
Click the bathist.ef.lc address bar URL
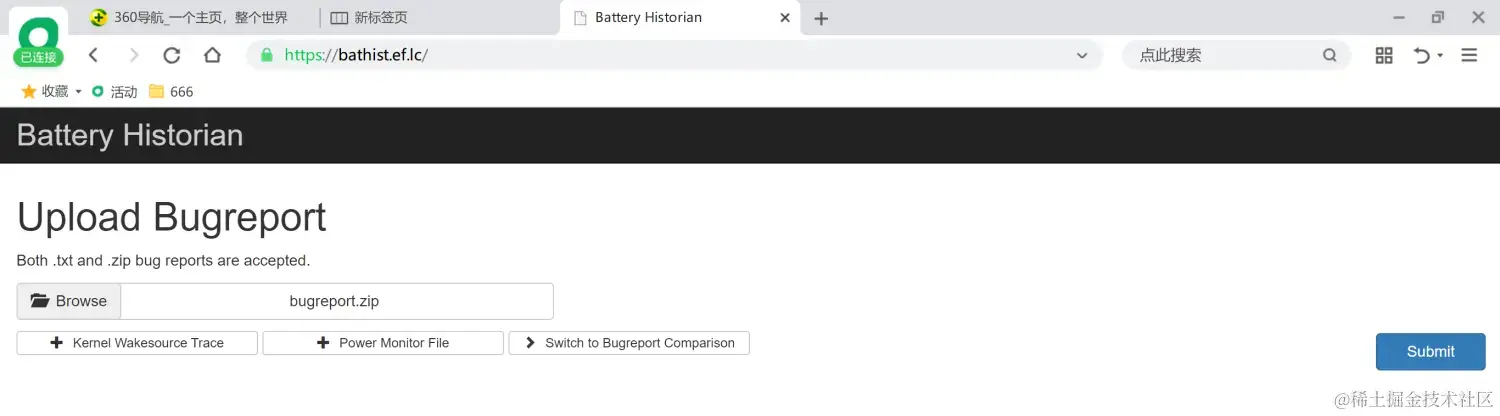(356, 56)
